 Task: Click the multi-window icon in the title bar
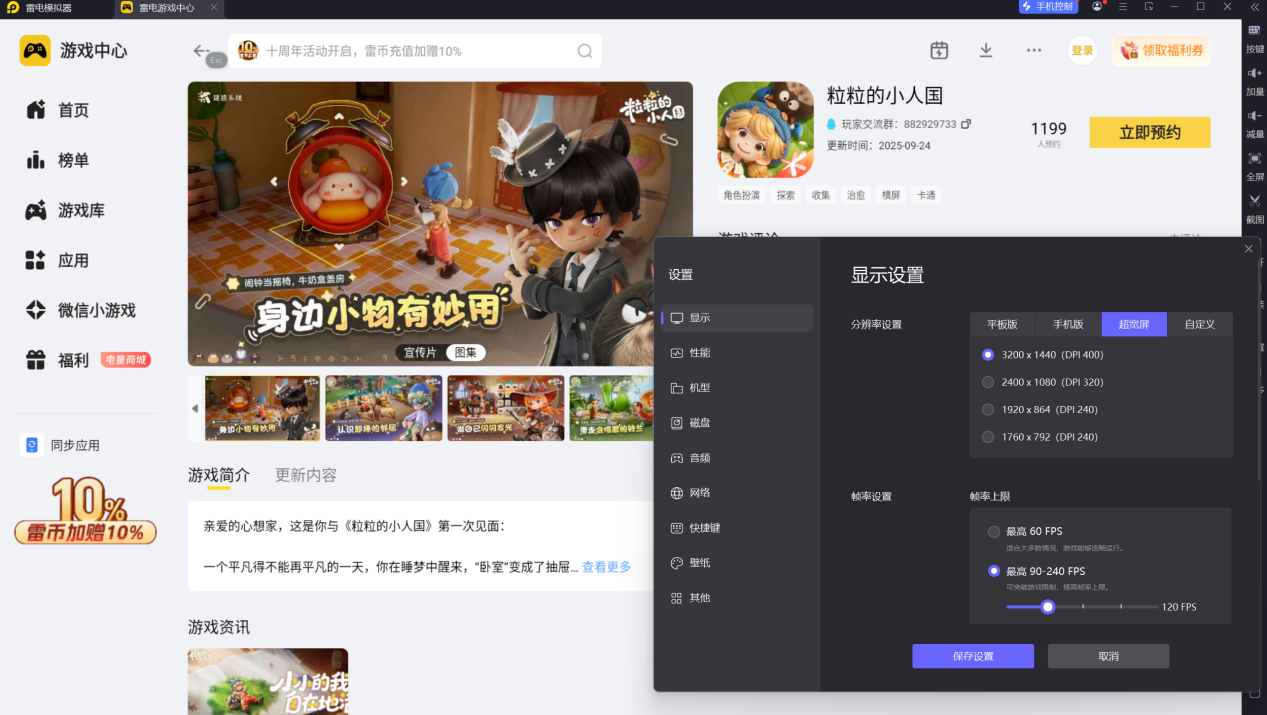(x=1149, y=6)
